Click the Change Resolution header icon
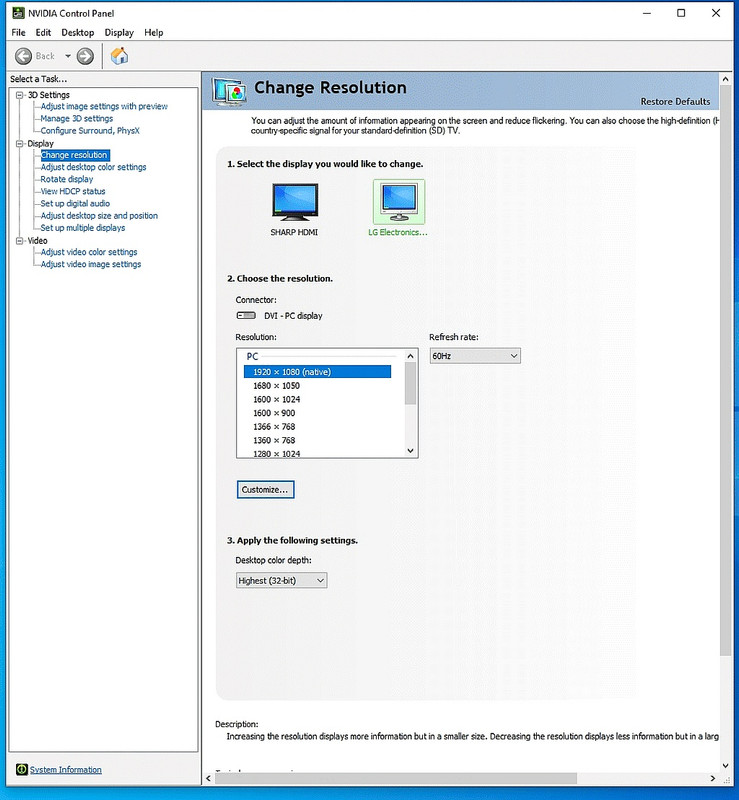Image resolution: width=739 pixels, height=800 pixels. pos(229,92)
